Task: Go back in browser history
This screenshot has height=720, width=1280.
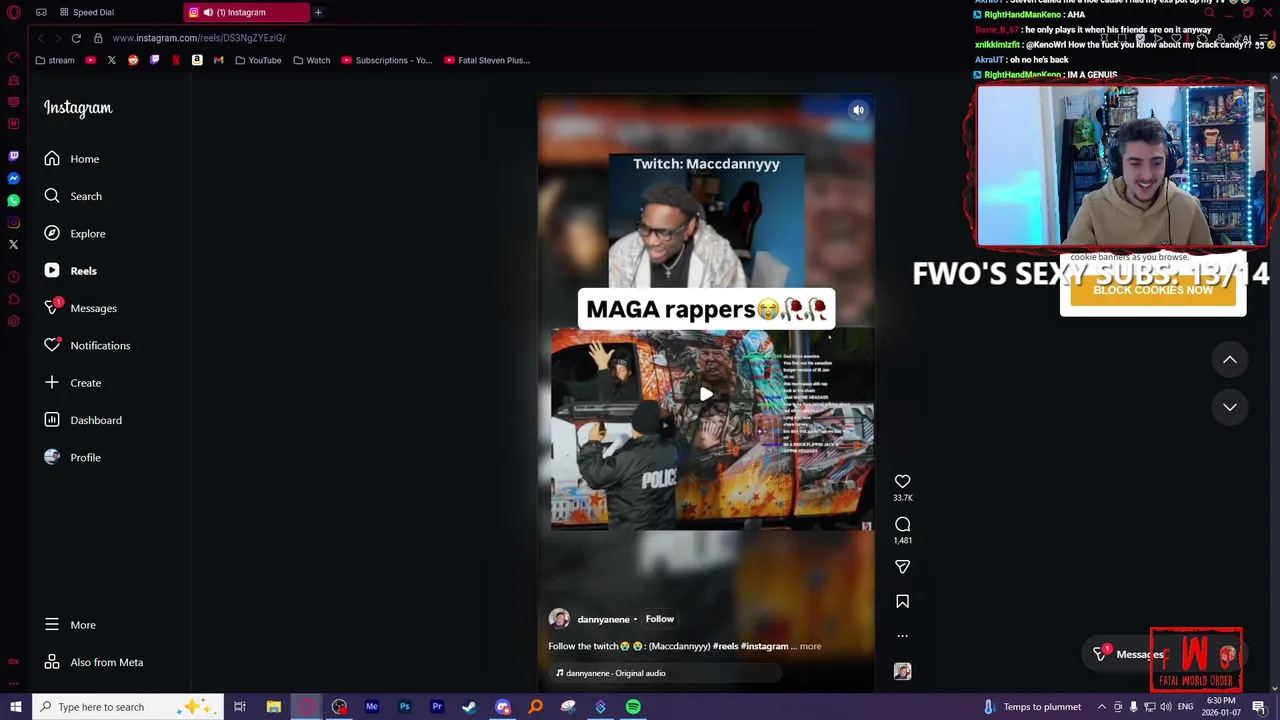Action: click(41, 38)
